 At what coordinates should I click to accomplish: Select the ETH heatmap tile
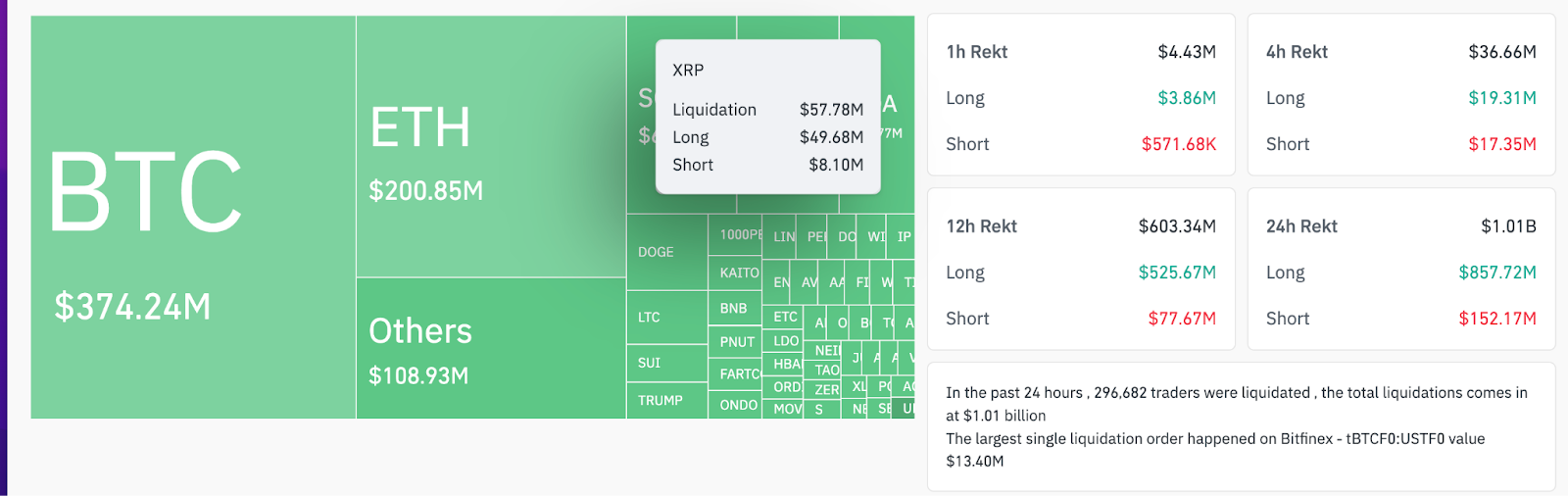click(490, 147)
